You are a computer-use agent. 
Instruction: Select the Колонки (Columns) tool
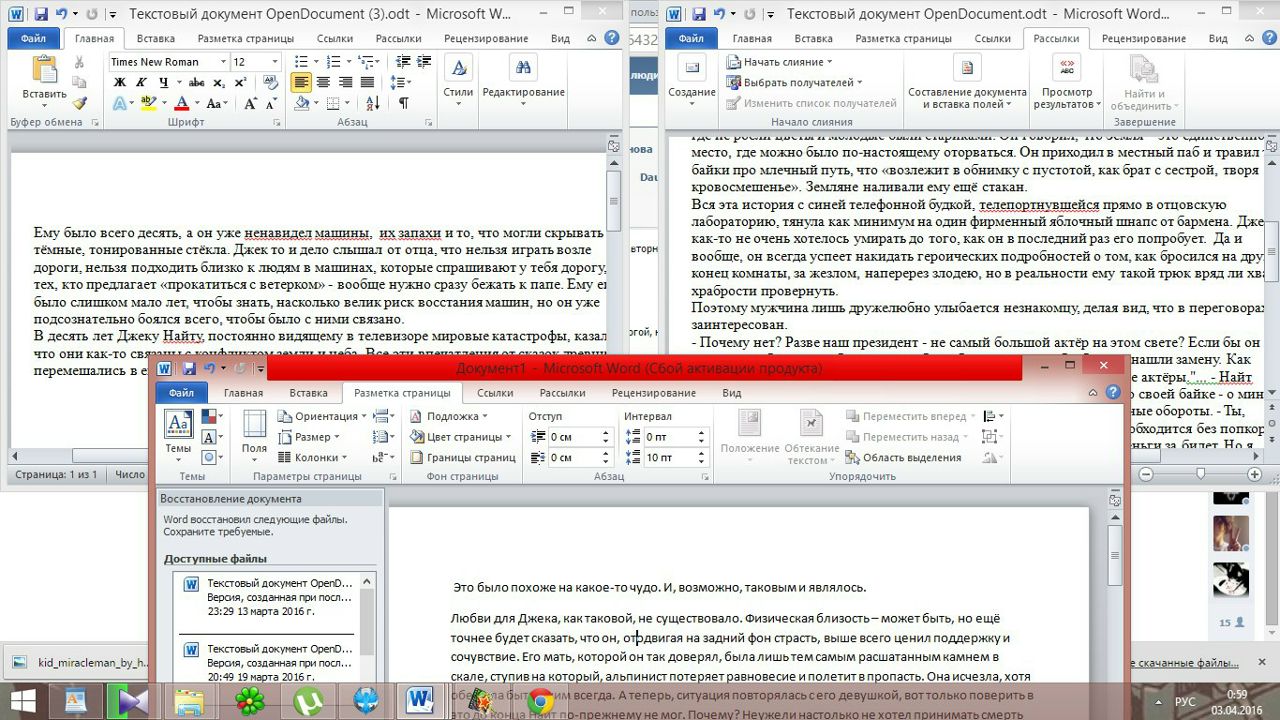tap(316, 457)
